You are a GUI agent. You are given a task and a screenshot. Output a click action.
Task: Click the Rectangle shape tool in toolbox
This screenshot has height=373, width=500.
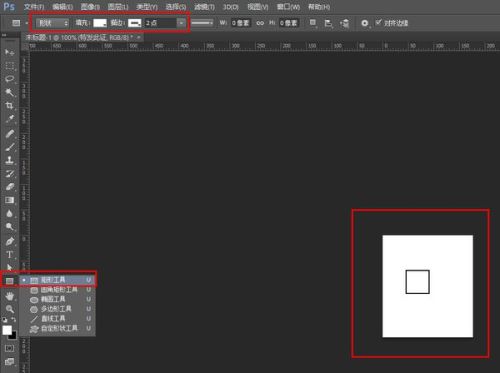pos(9,281)
